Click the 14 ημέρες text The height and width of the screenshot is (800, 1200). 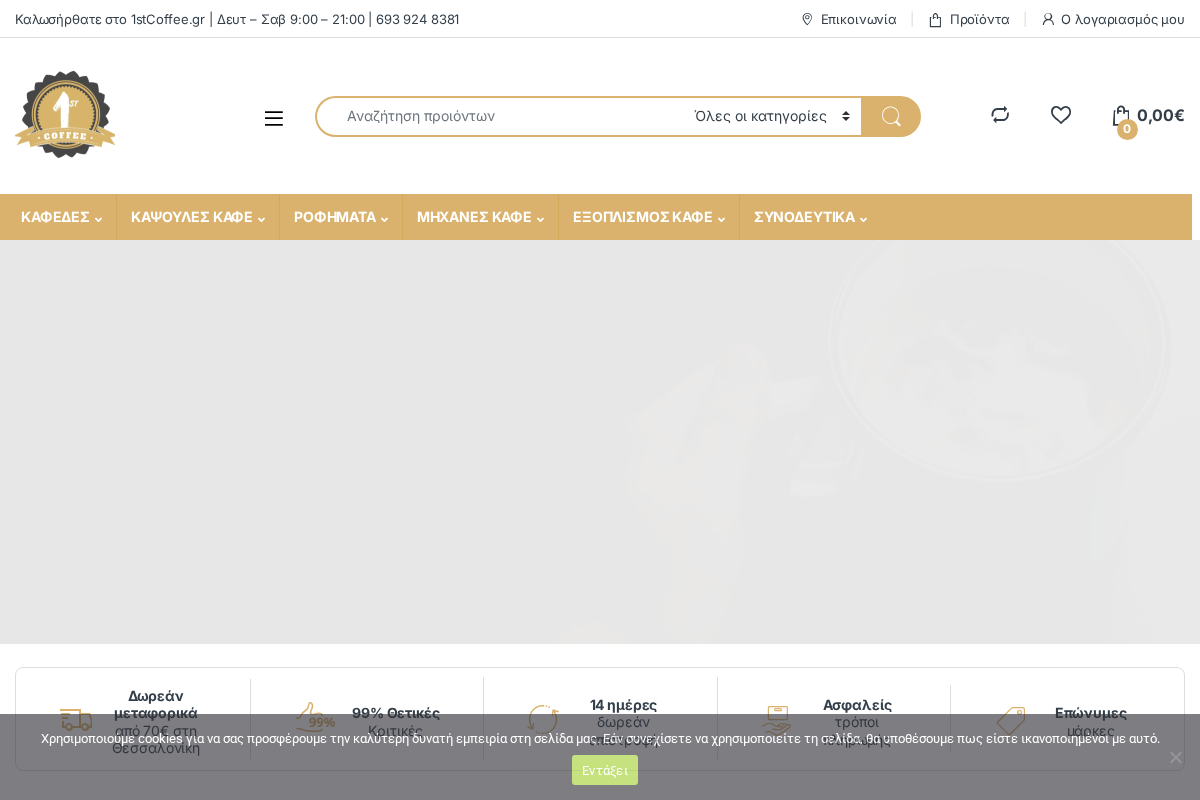click(623, 705)
